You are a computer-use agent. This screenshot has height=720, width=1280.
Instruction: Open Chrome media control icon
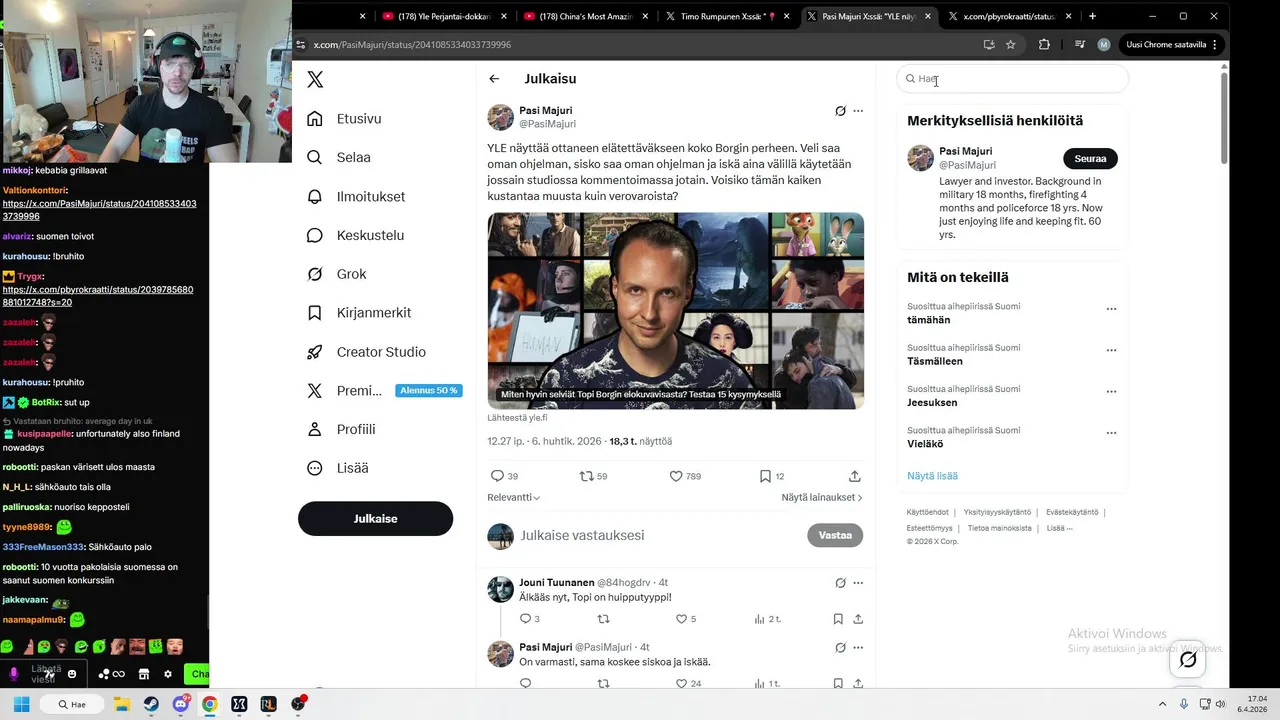[x=1079, y=44]
